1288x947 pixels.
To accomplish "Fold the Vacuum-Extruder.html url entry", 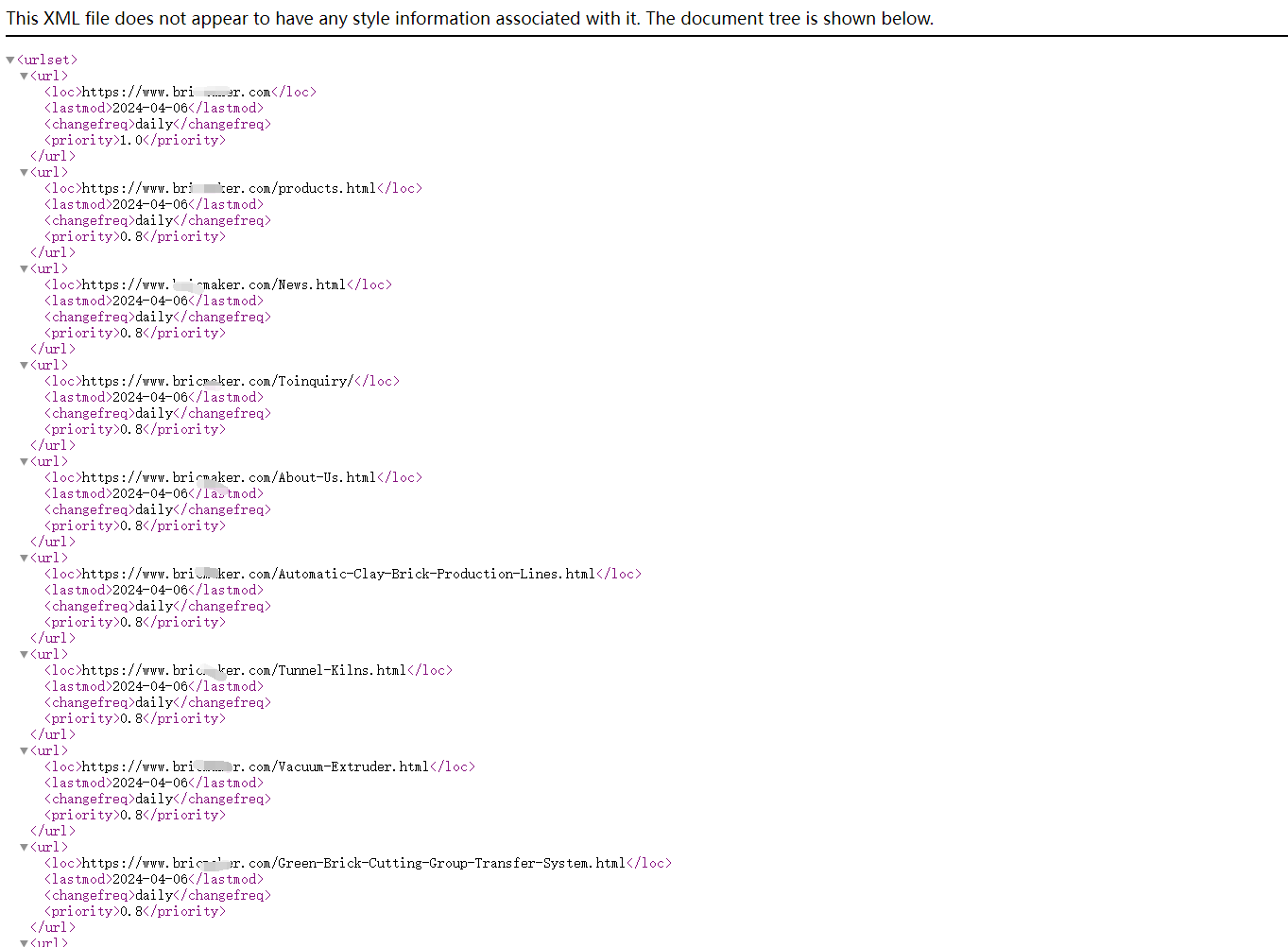I will coord(25,751).
